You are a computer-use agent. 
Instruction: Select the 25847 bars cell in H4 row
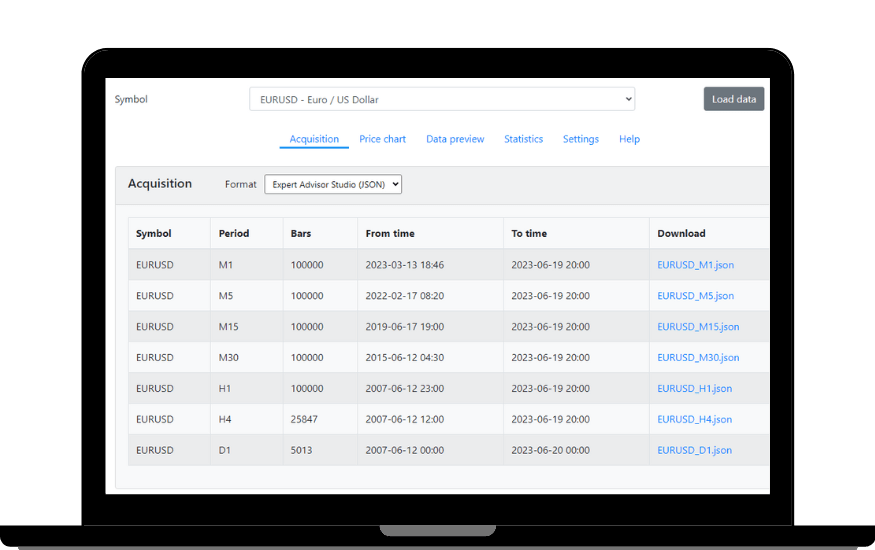click(305, 419)
